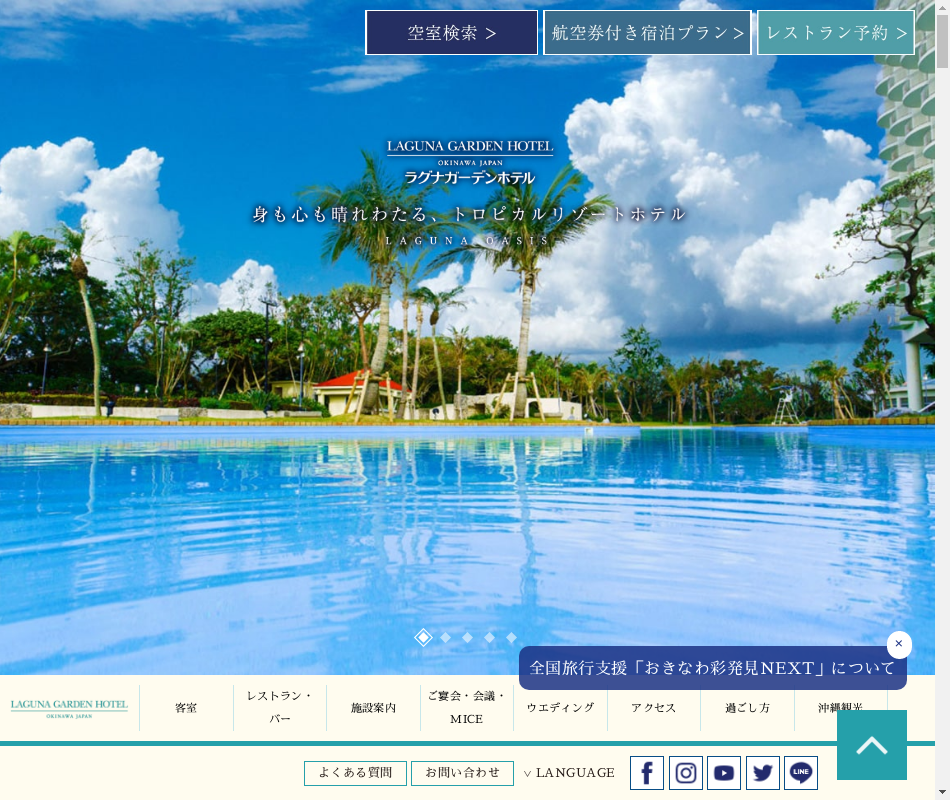The image size is (950, 800).
Task: Jump to the last carousel slide dot
Action: pos(511,637)
